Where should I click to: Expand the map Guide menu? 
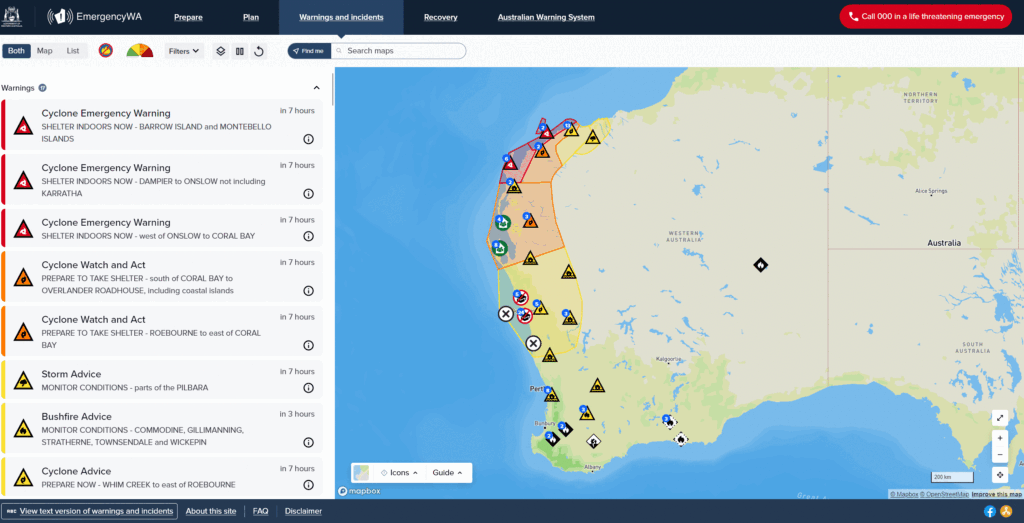coord(447,473)
